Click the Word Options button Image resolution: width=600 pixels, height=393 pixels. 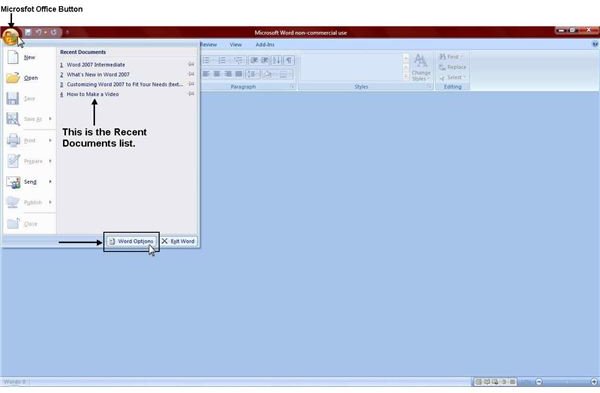click(131, 241)
